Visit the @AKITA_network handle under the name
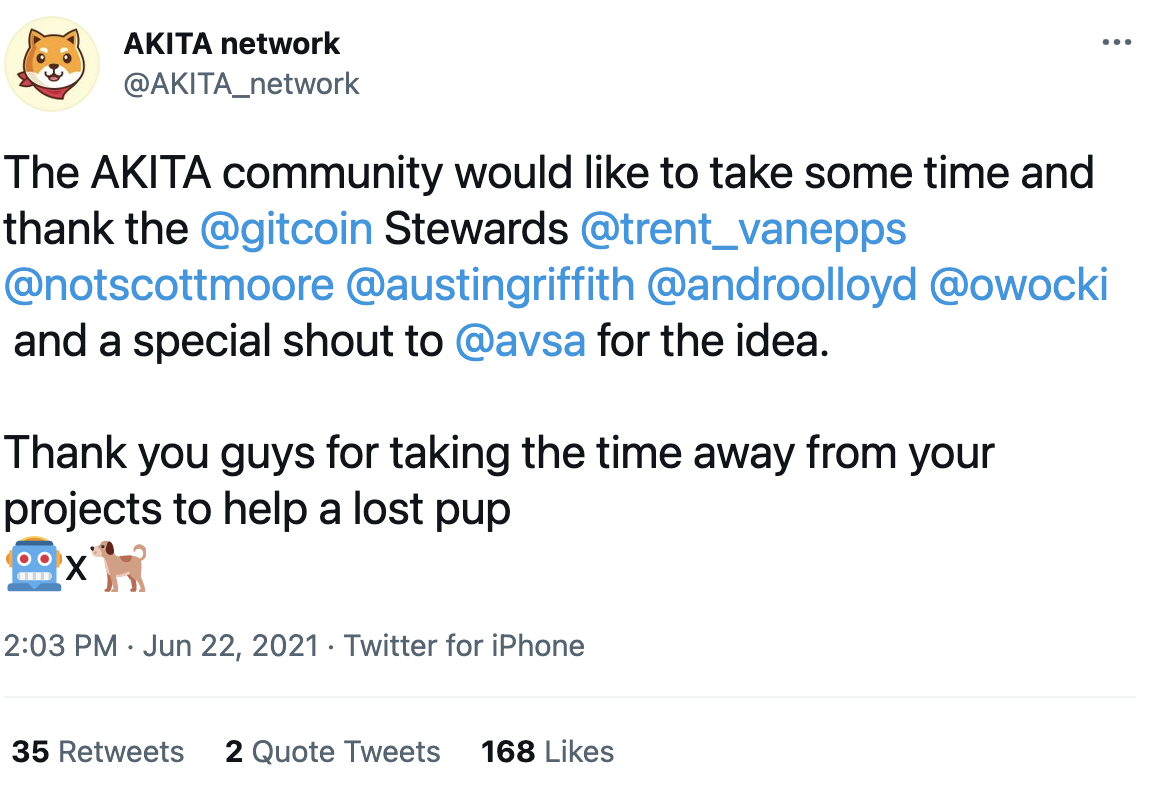This screenshot has height=786, width=1158. point(240,83)
